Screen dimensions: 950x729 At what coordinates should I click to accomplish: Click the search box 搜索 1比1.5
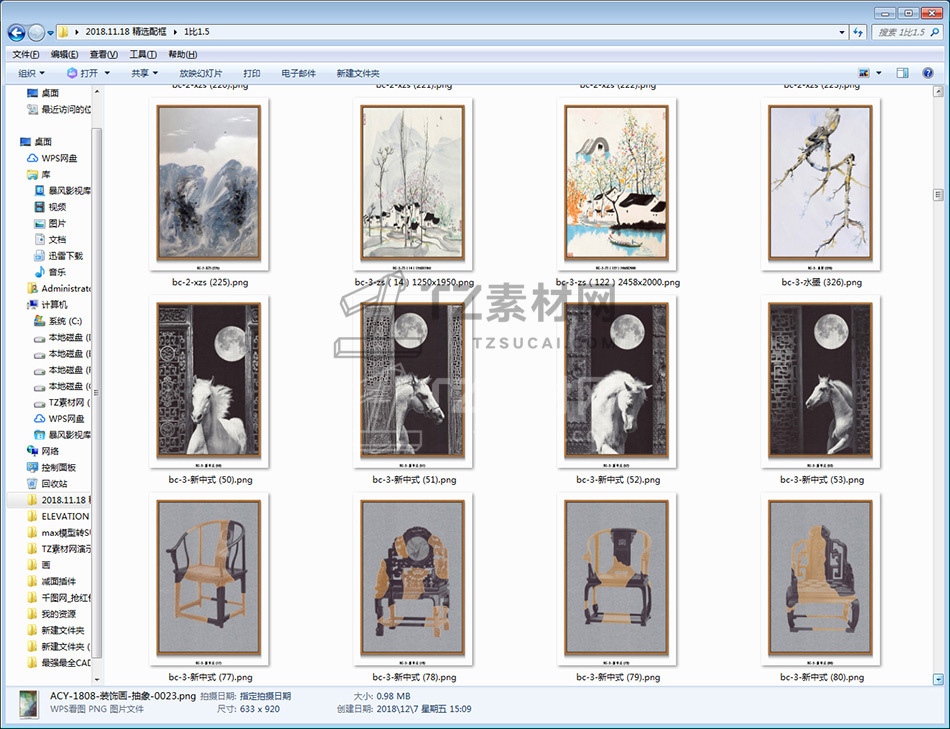tap(900, 32)
